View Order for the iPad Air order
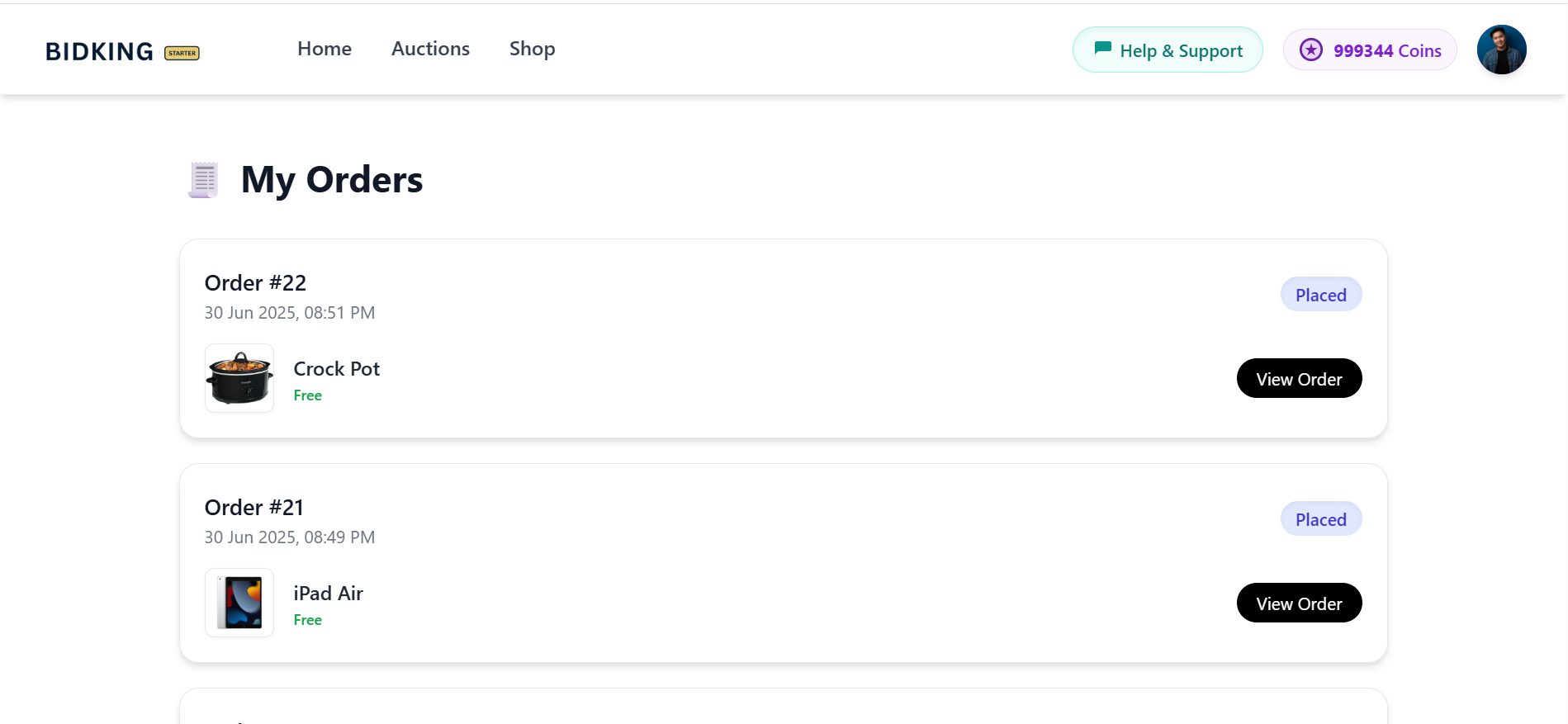Viewport: 1568px width, 724px height. pyautogui.click(x=1299, y=603)
